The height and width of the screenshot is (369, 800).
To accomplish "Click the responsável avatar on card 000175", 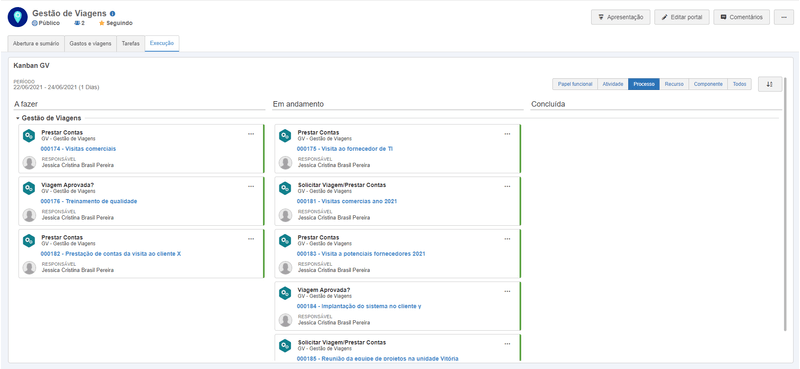I will coord(286,163).
